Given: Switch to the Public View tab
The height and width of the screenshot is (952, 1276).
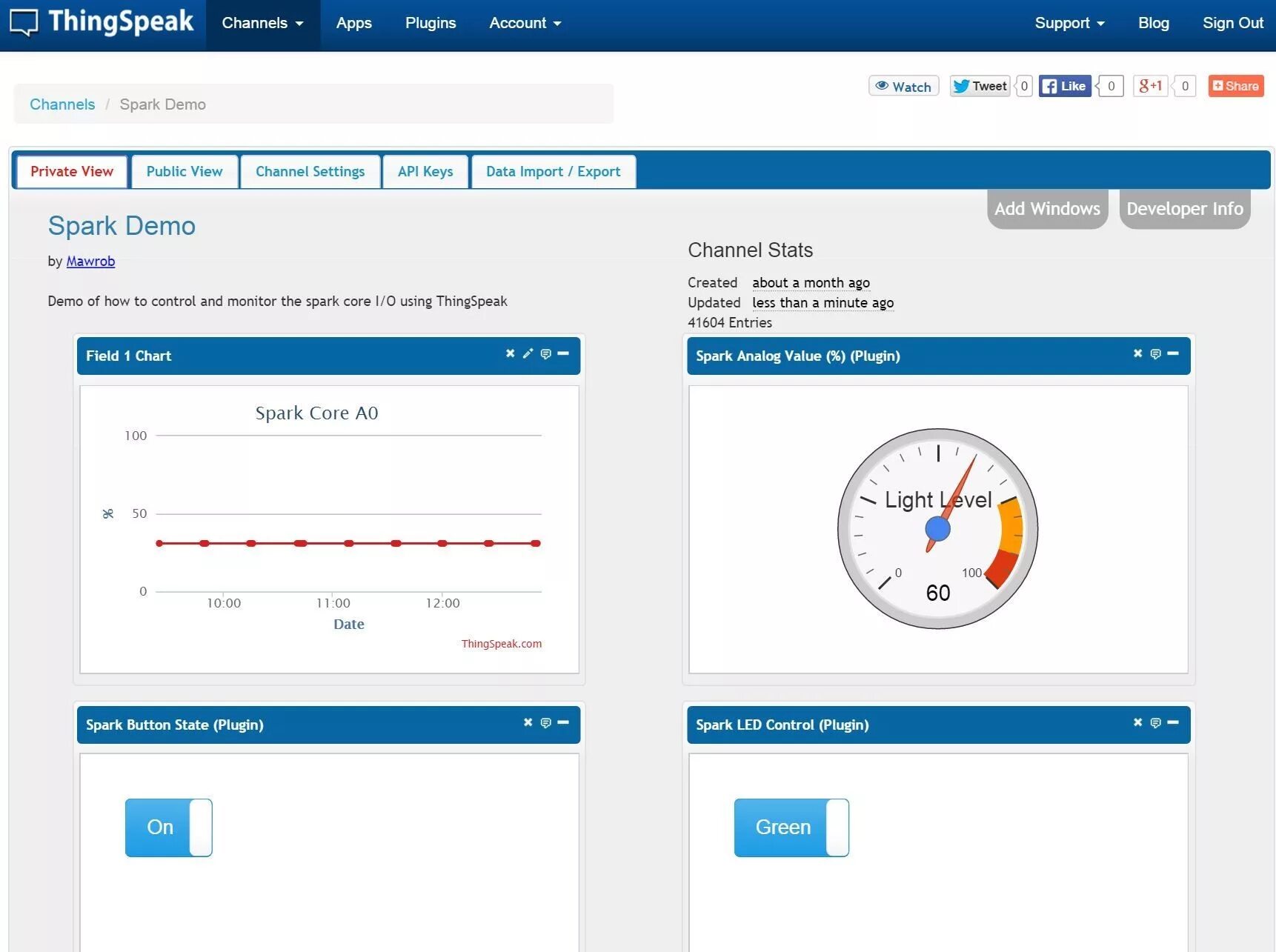Looking at the screenshot, I should (x=185, y=171).
